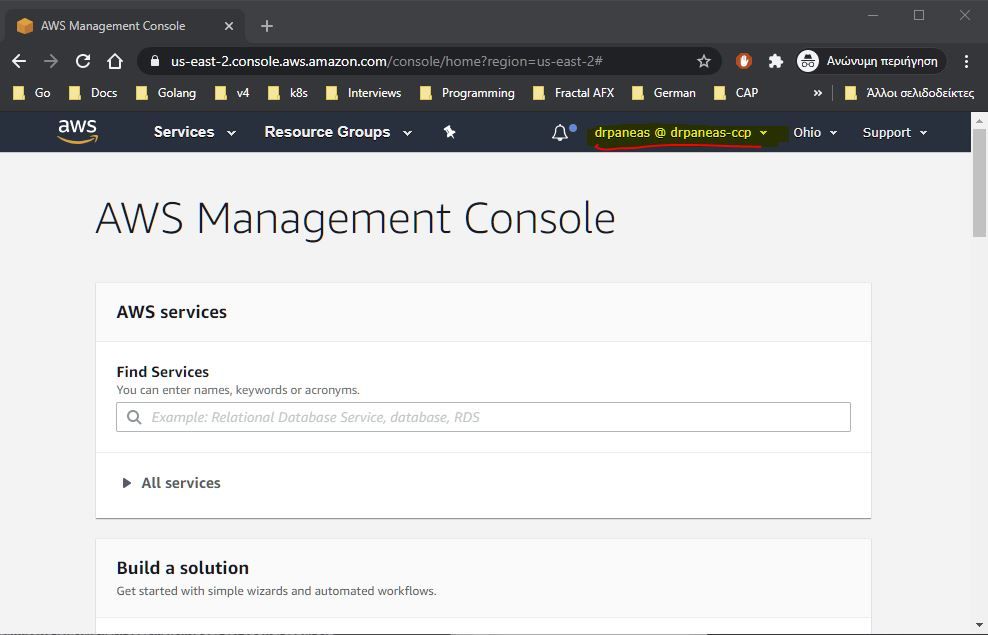Click the extensions puzzle piece icon
Screen dimensions: 988x635
tap(776, 61)
